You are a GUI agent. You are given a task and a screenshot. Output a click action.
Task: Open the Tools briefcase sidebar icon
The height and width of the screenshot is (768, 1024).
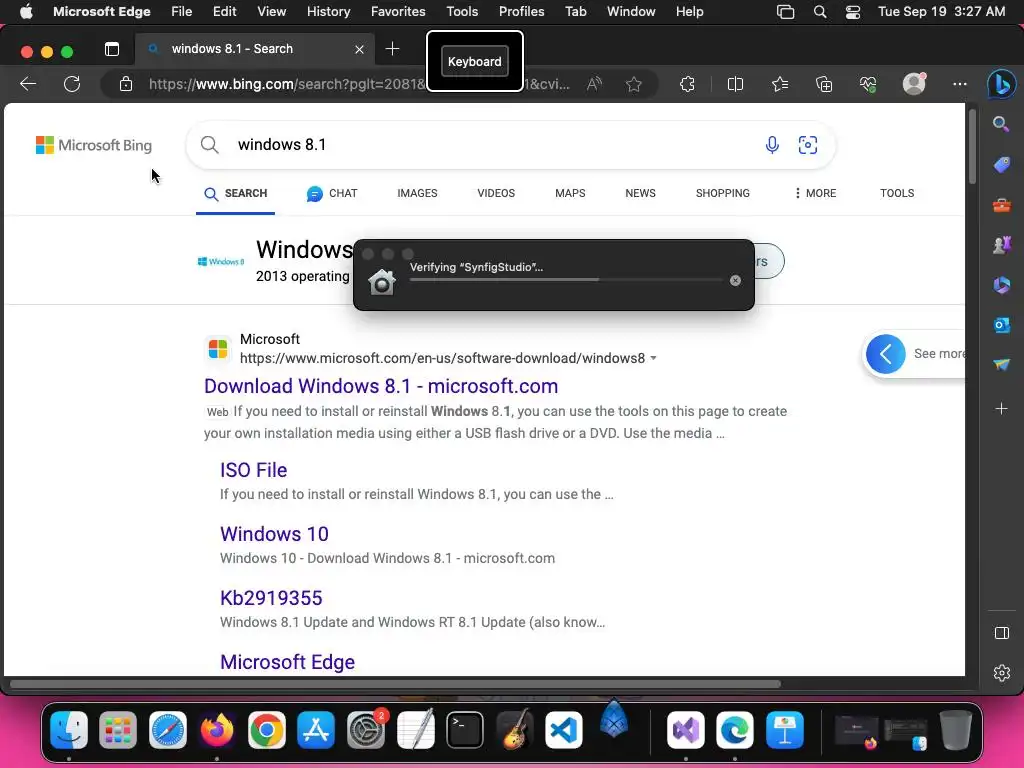[1002, 206]
